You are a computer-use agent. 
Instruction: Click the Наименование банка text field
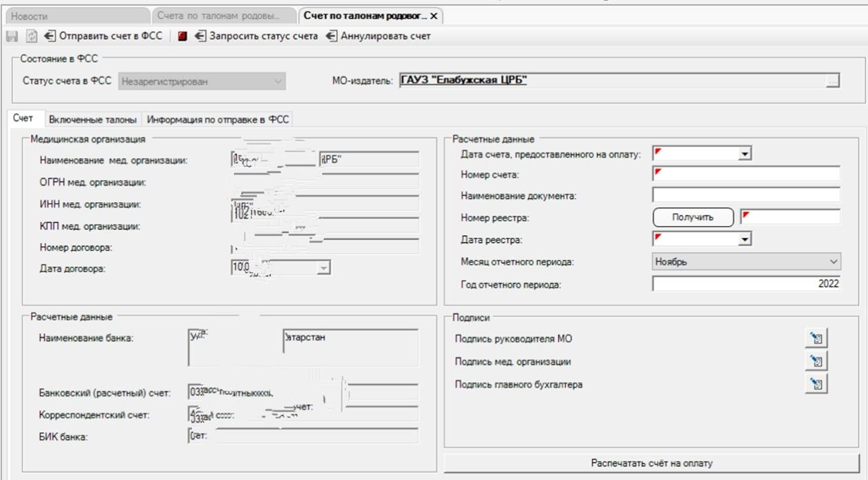click(303, 348)
